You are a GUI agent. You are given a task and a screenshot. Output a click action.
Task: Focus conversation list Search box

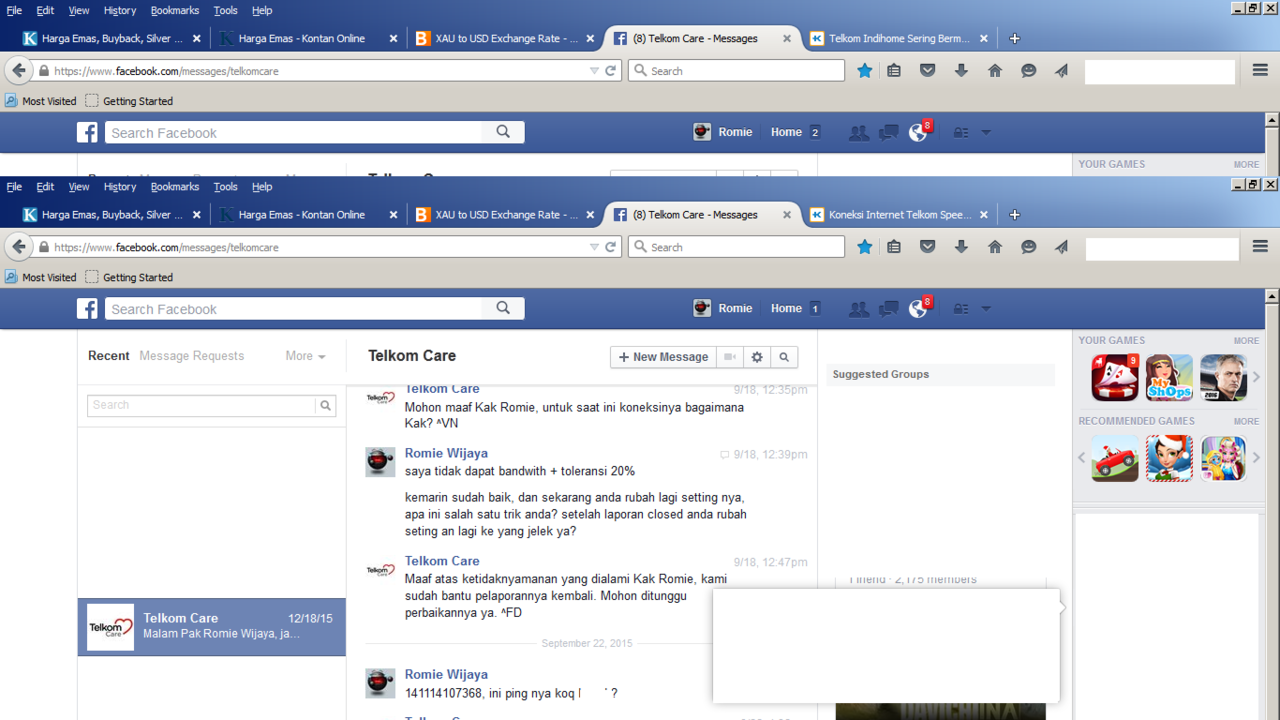point(202,405)
